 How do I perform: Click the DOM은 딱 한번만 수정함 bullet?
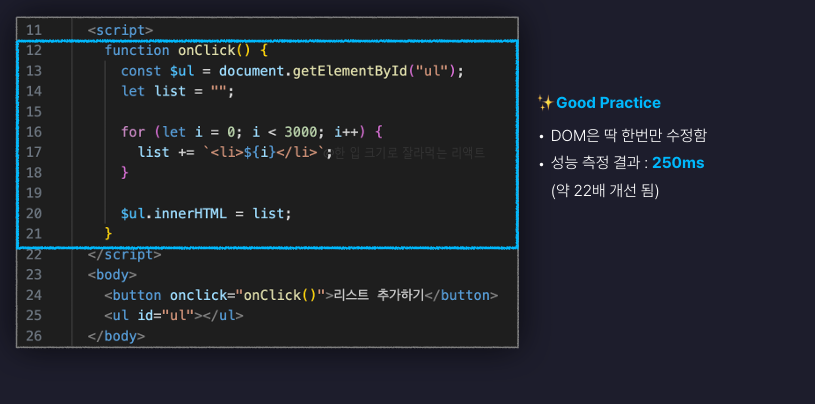[x=628, y=136]
